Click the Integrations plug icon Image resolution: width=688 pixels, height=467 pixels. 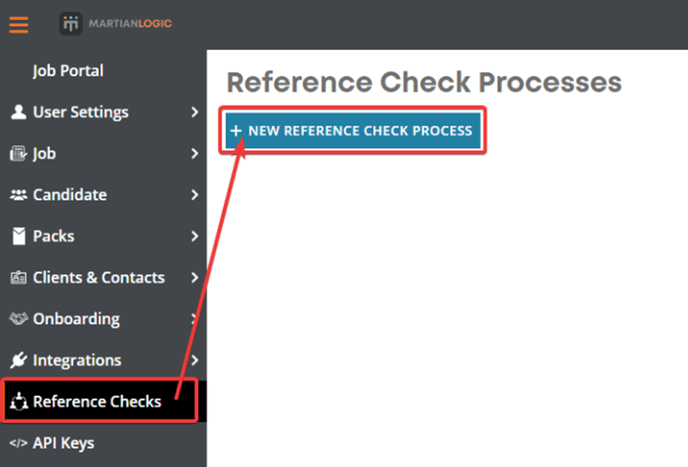[18, 360]
